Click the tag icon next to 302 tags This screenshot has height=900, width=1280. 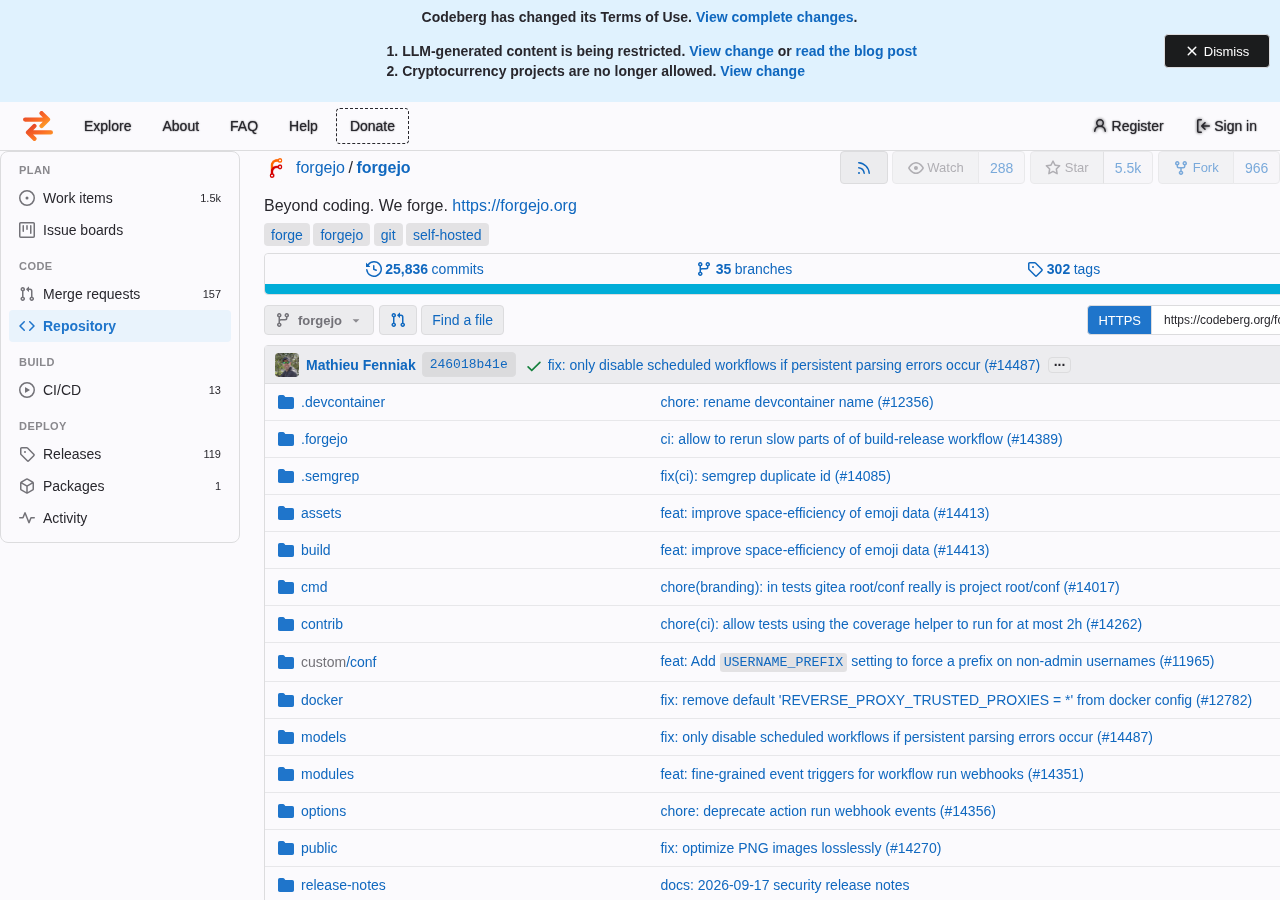(x=1035, y=269)
